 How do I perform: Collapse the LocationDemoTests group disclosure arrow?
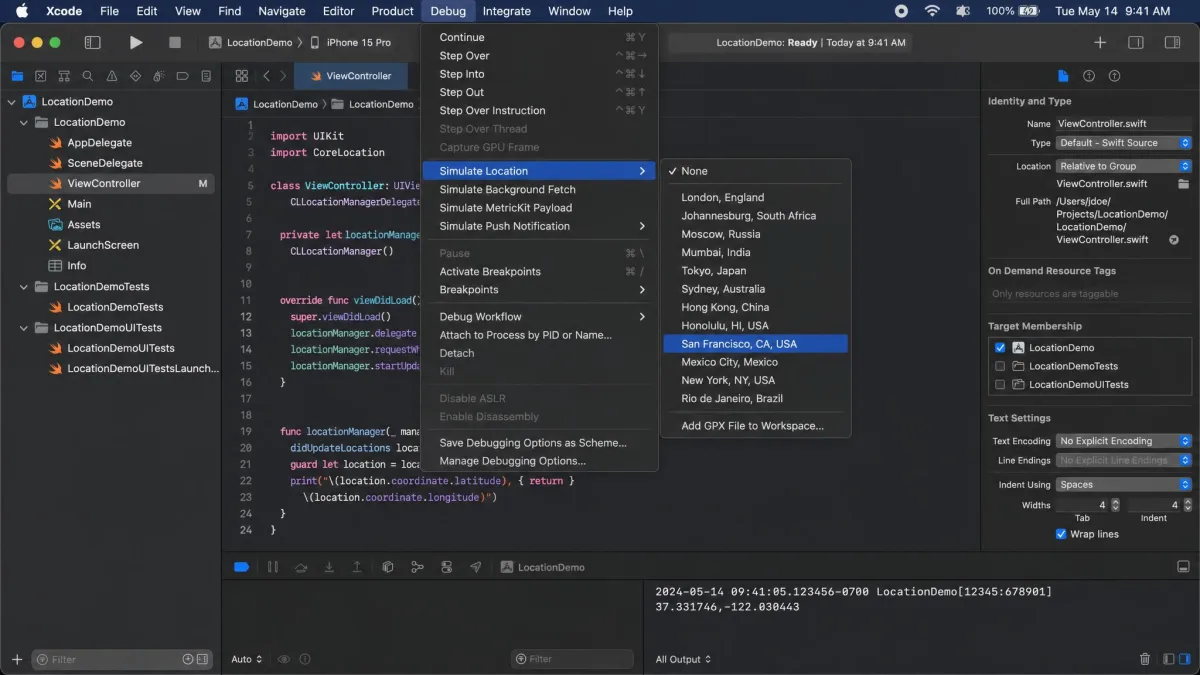click(25, 287)
